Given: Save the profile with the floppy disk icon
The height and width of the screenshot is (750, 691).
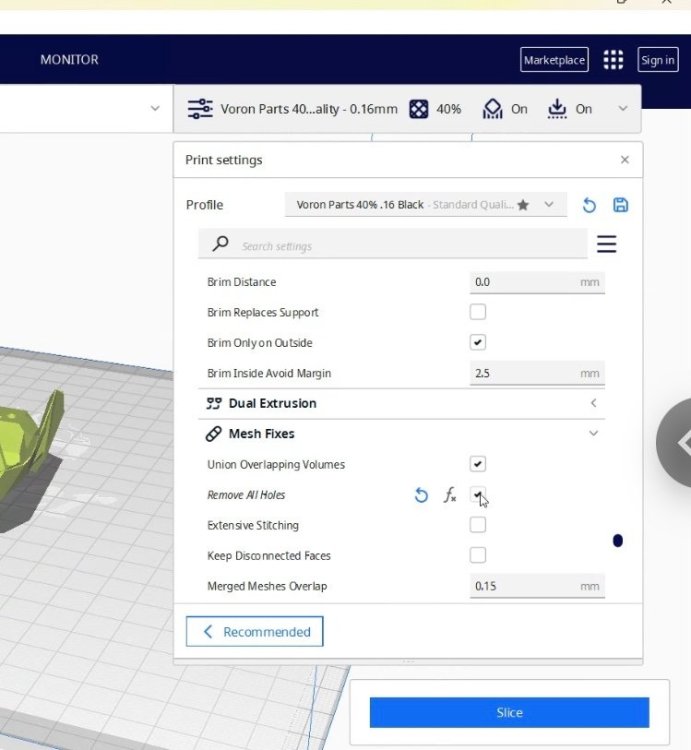Looking at the screenshot, I should pos(621,205).
